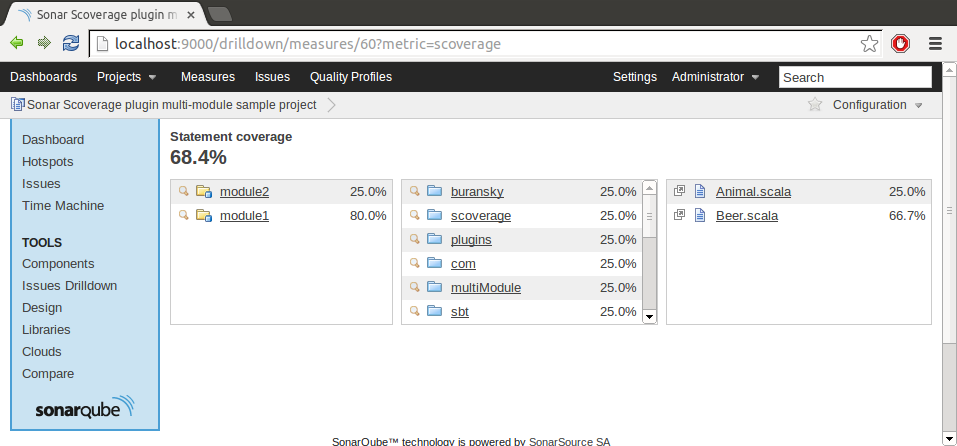The height and width of the screenshot is (446, 957).
Task: Click the Search input field
Action: tap(855, 77)
